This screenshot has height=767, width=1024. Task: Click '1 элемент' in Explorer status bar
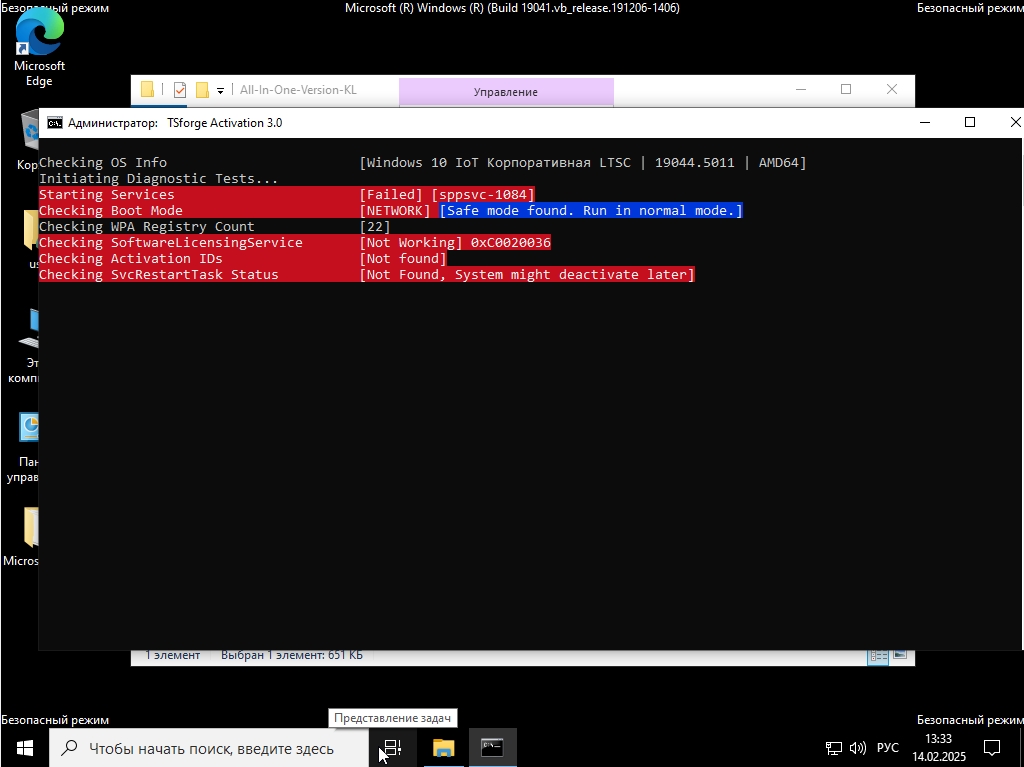(x=172, y=655)
